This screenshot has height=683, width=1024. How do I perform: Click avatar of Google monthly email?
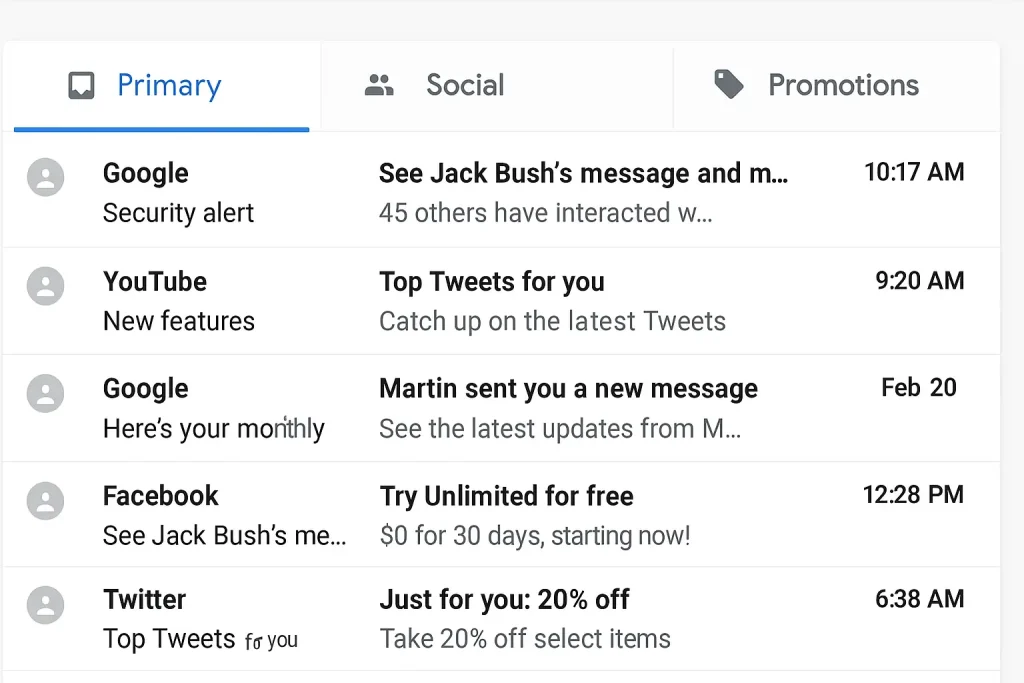[x=45, y=393]
